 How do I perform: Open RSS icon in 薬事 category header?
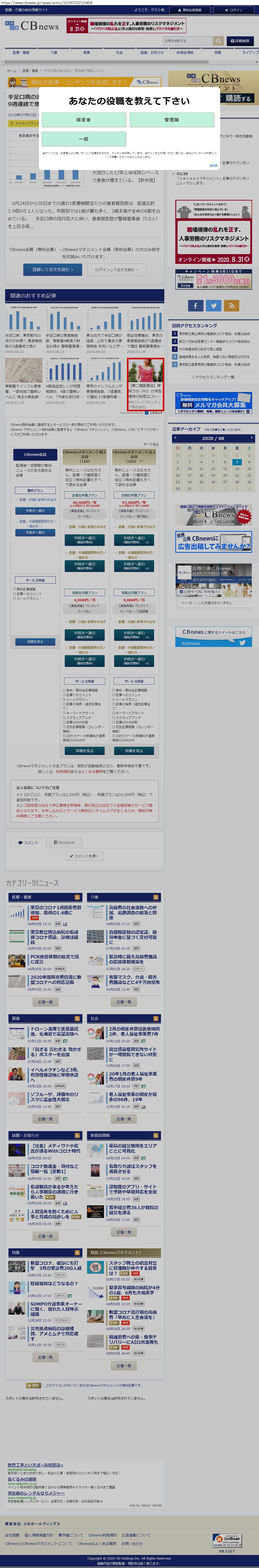point(77,1018)
